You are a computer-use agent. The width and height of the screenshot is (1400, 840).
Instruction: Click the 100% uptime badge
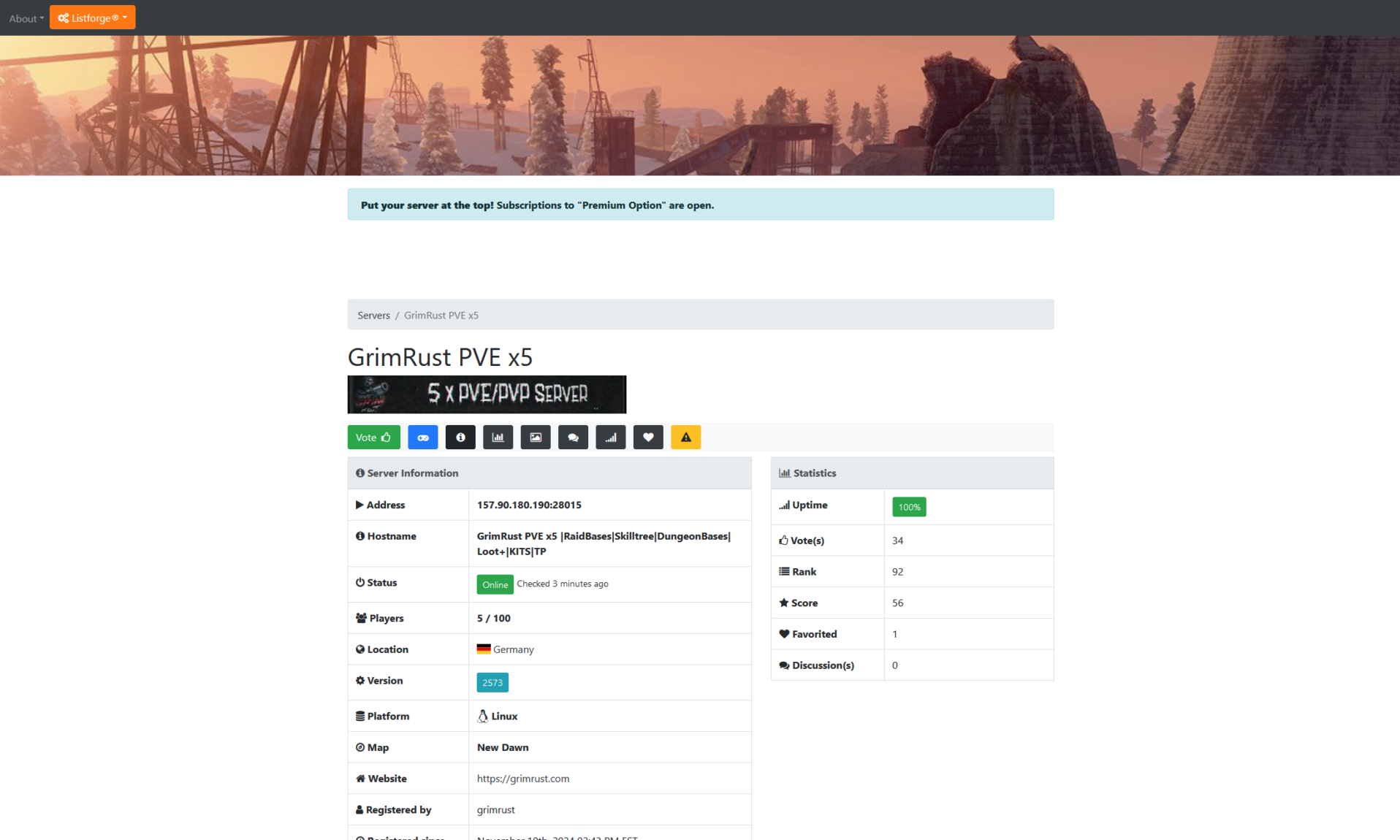909,507
